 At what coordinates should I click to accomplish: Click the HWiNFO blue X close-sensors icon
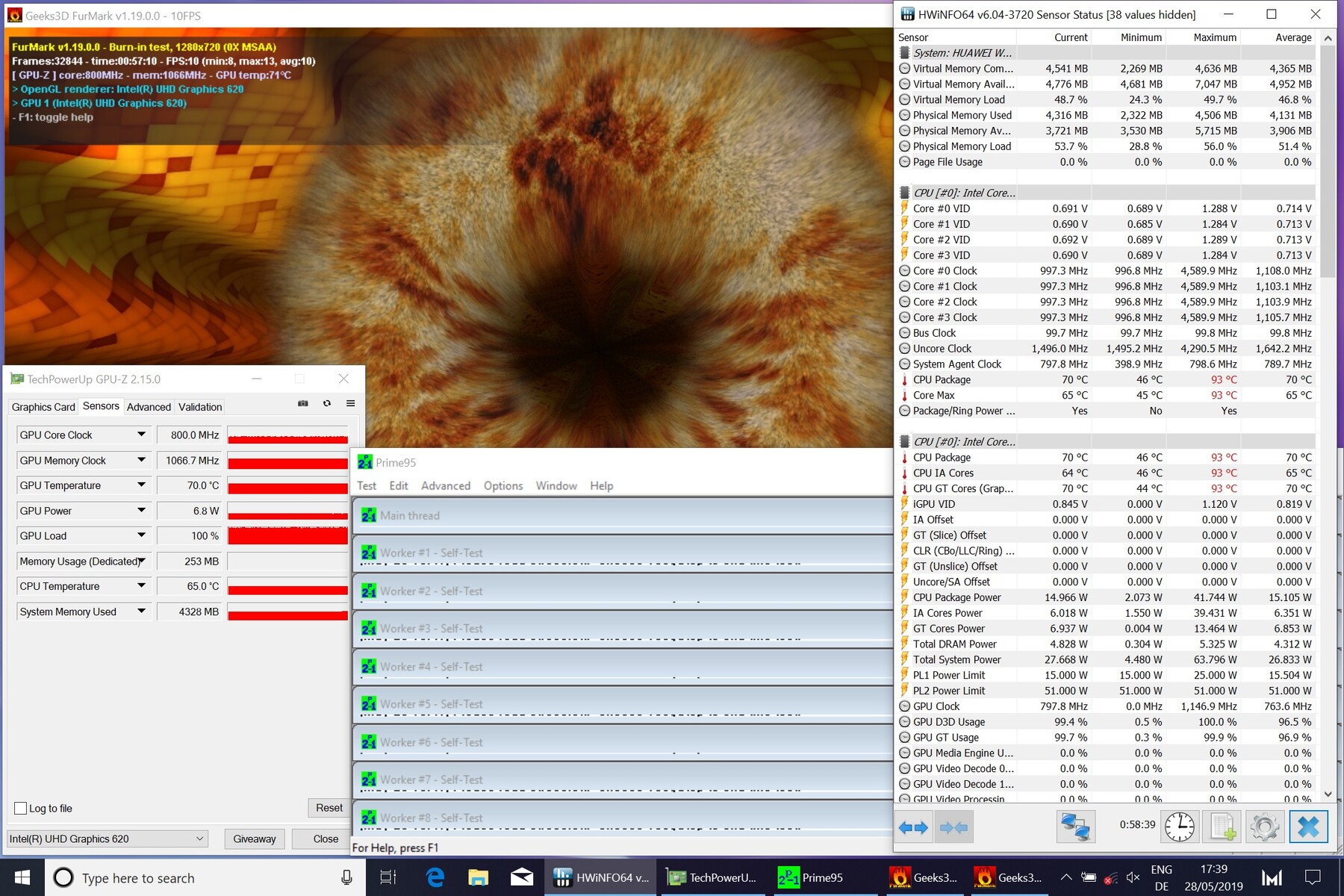[x=1308, y=827]
